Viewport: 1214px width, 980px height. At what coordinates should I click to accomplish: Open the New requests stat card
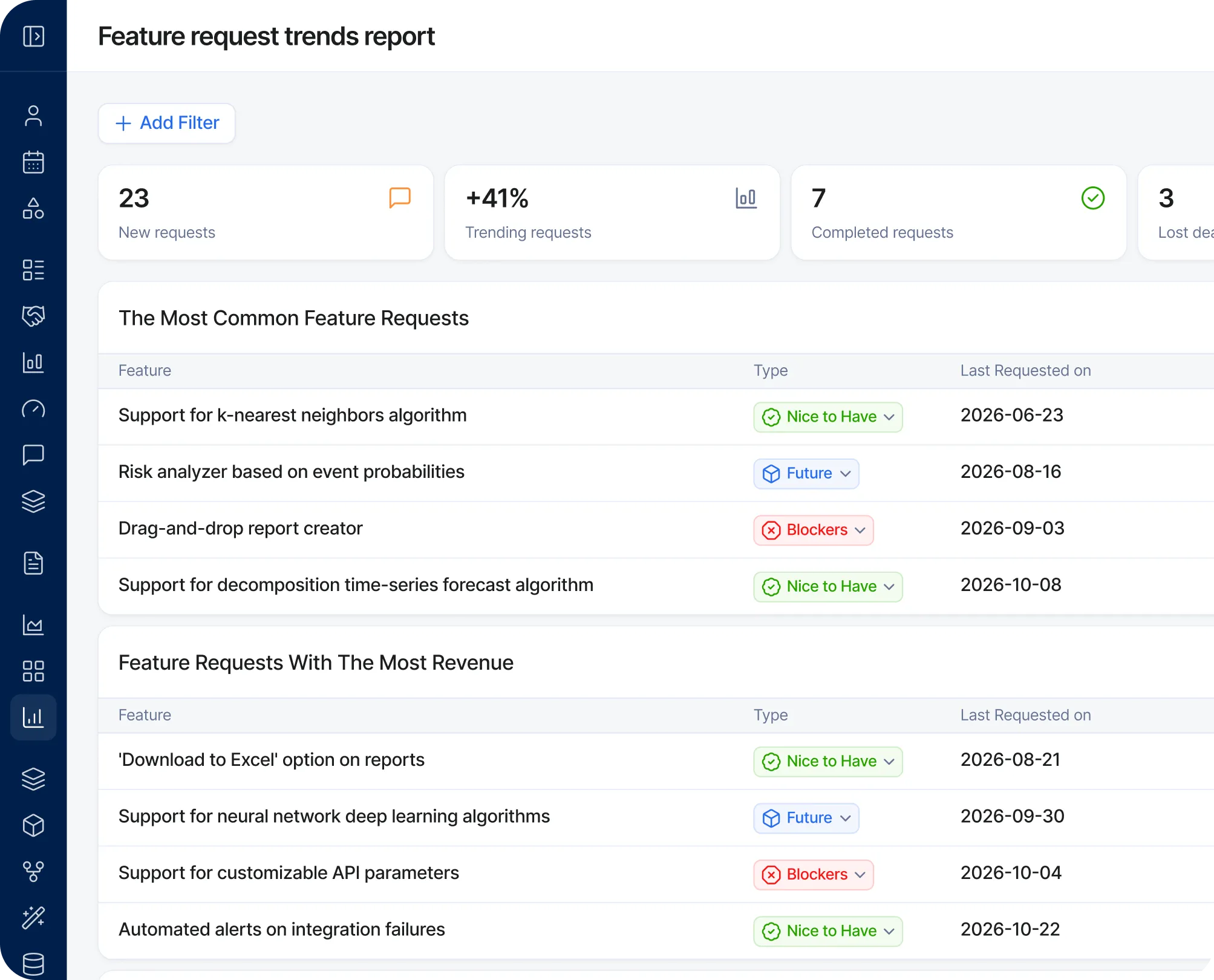tap(266, 212)
